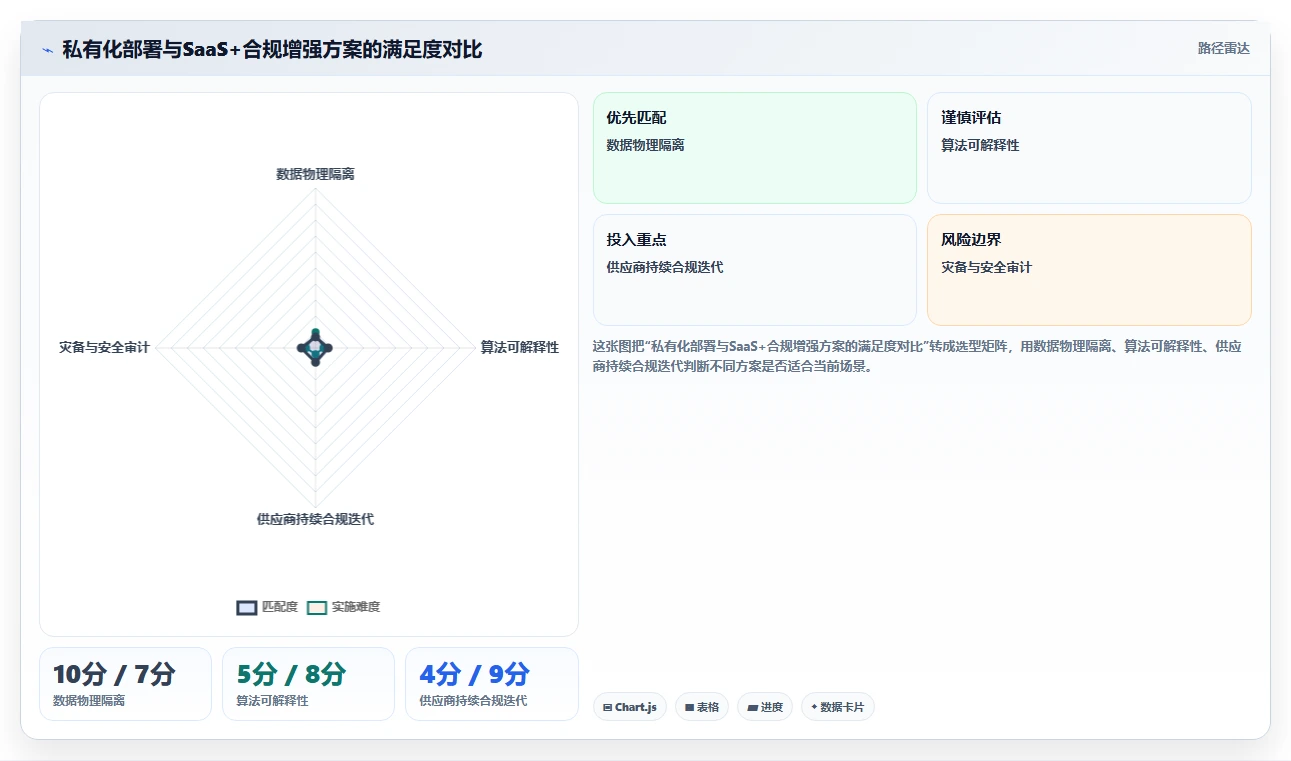This screenshot has width=1291, height=761.
Task: Click the header icon beside the title
Action: (x=47, y=50)
